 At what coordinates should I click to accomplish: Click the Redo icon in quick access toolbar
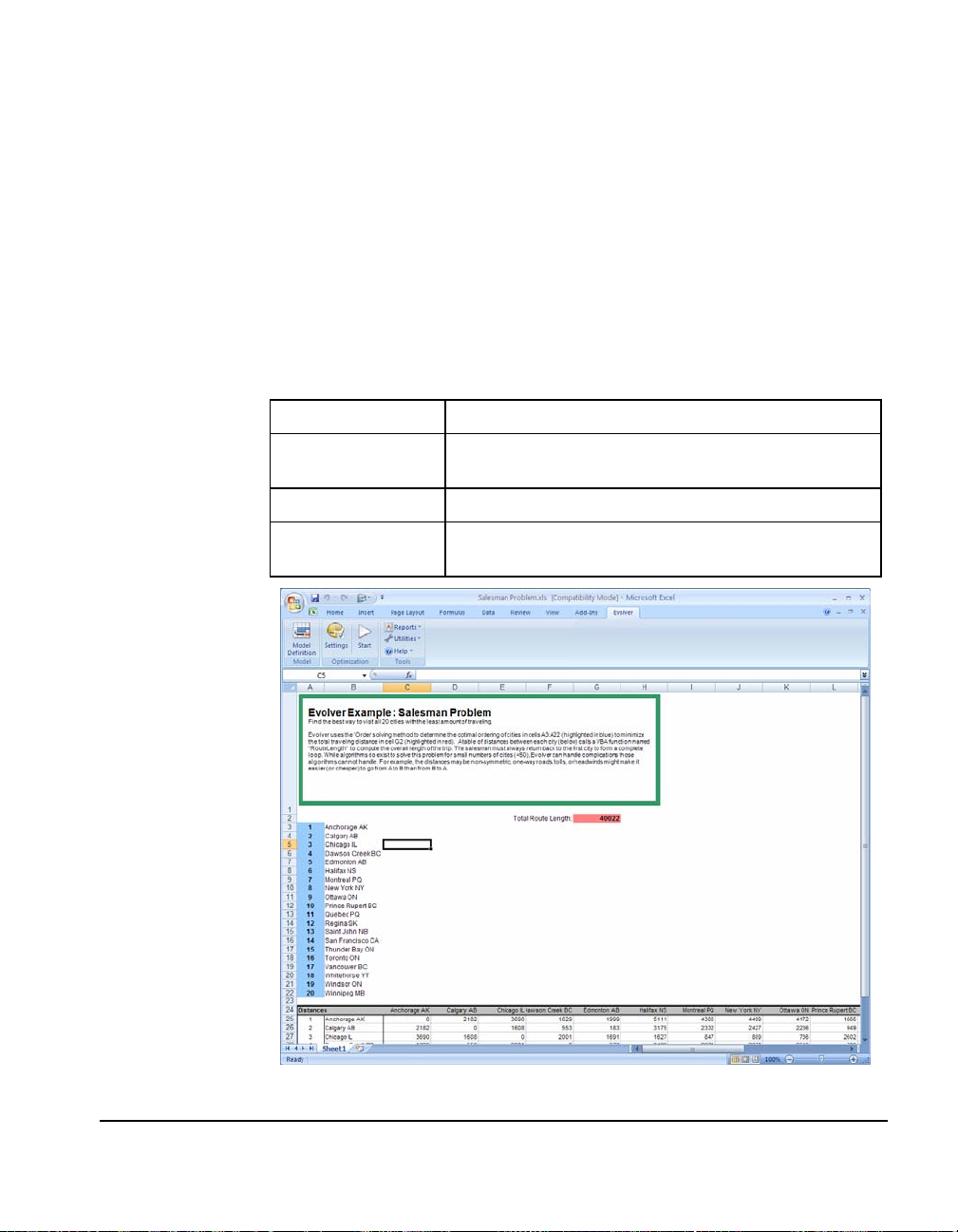(x=344, y=598)
